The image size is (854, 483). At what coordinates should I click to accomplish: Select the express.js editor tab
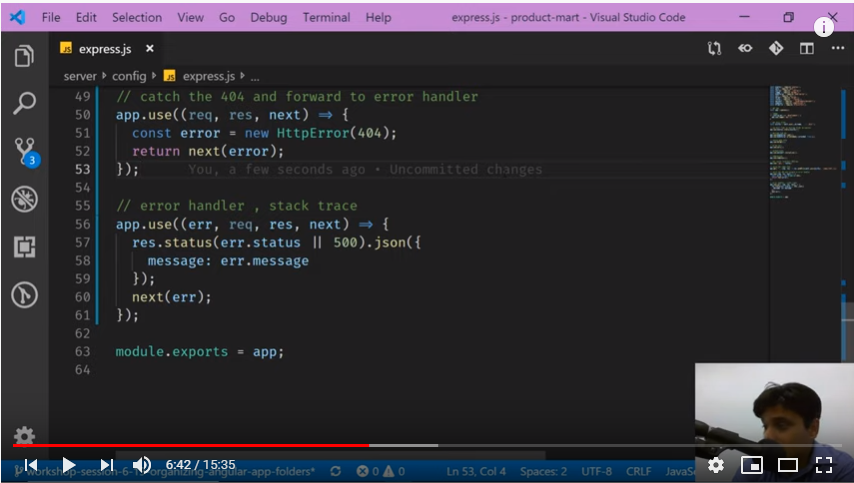[102, 48]
